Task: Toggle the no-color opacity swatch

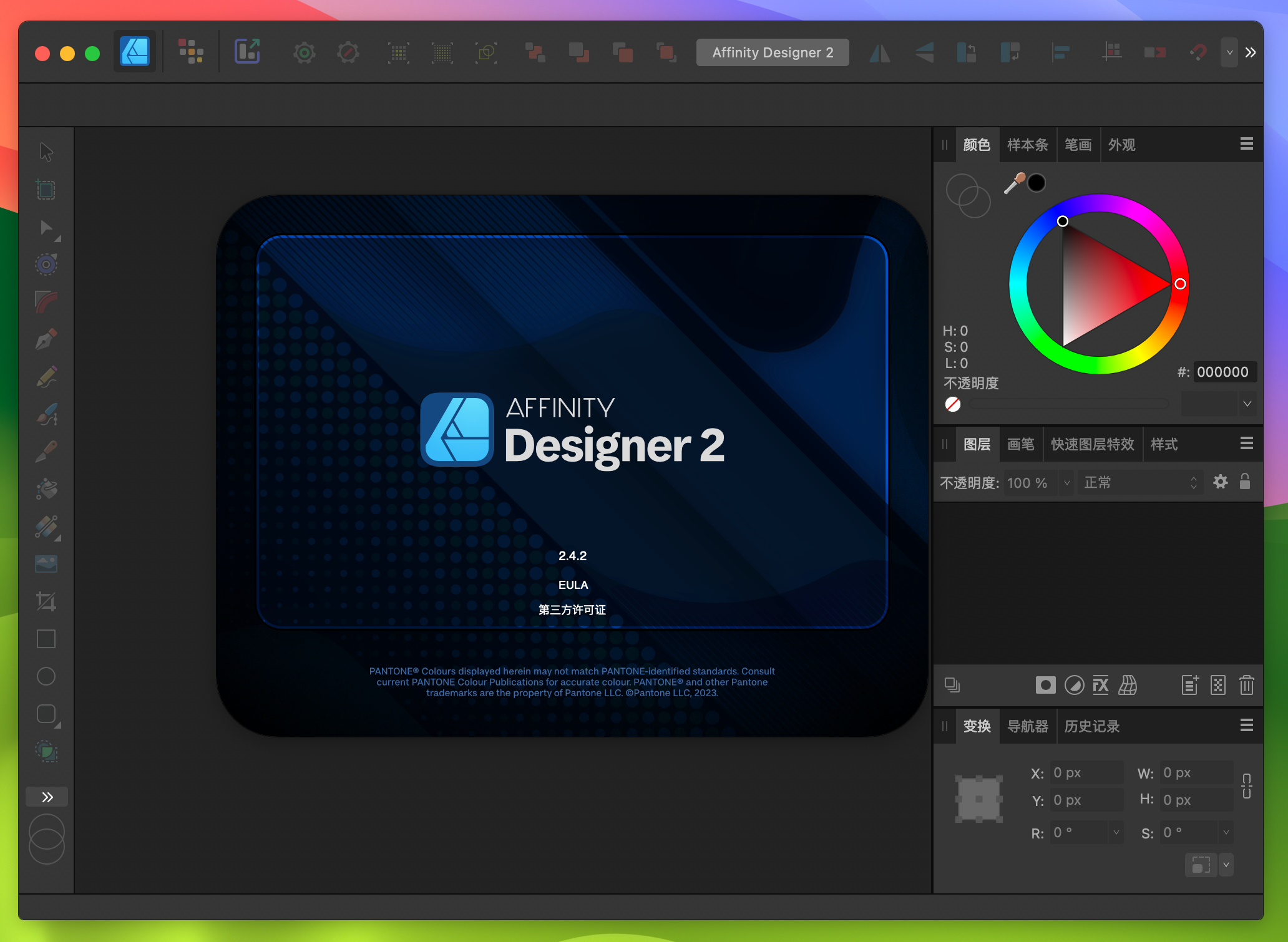Action: pyautogui.click(x=952, y=404)
